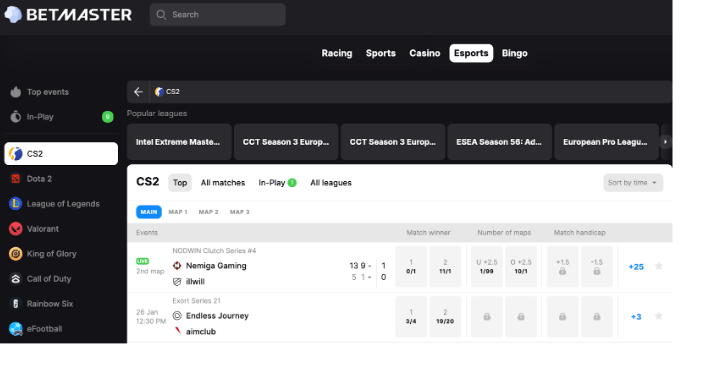This screenshot has height=367, width=712.
Task: Go back using the arrow button
Action: point(138,92)
